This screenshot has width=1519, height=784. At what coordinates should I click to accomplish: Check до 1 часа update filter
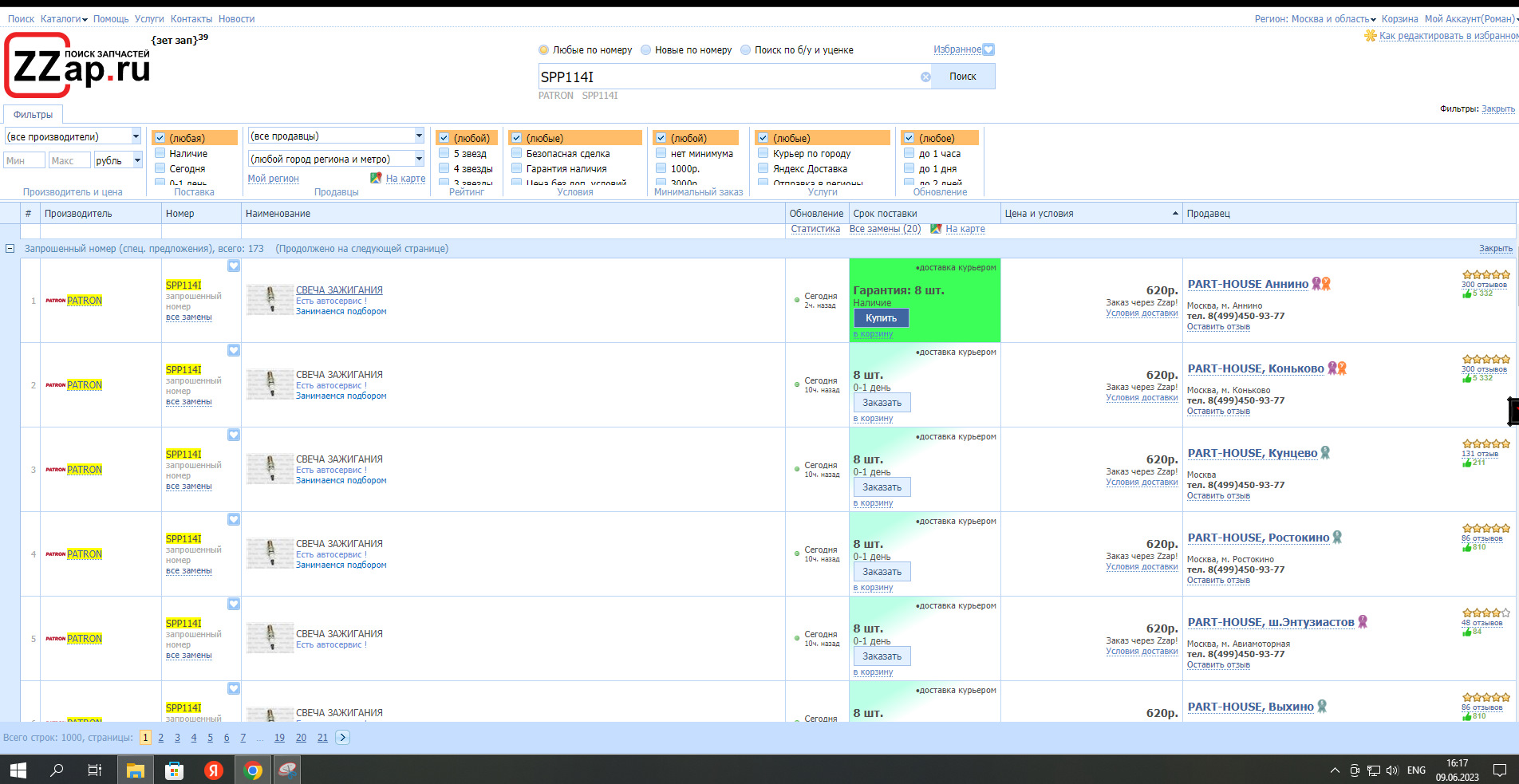[909, 153]
